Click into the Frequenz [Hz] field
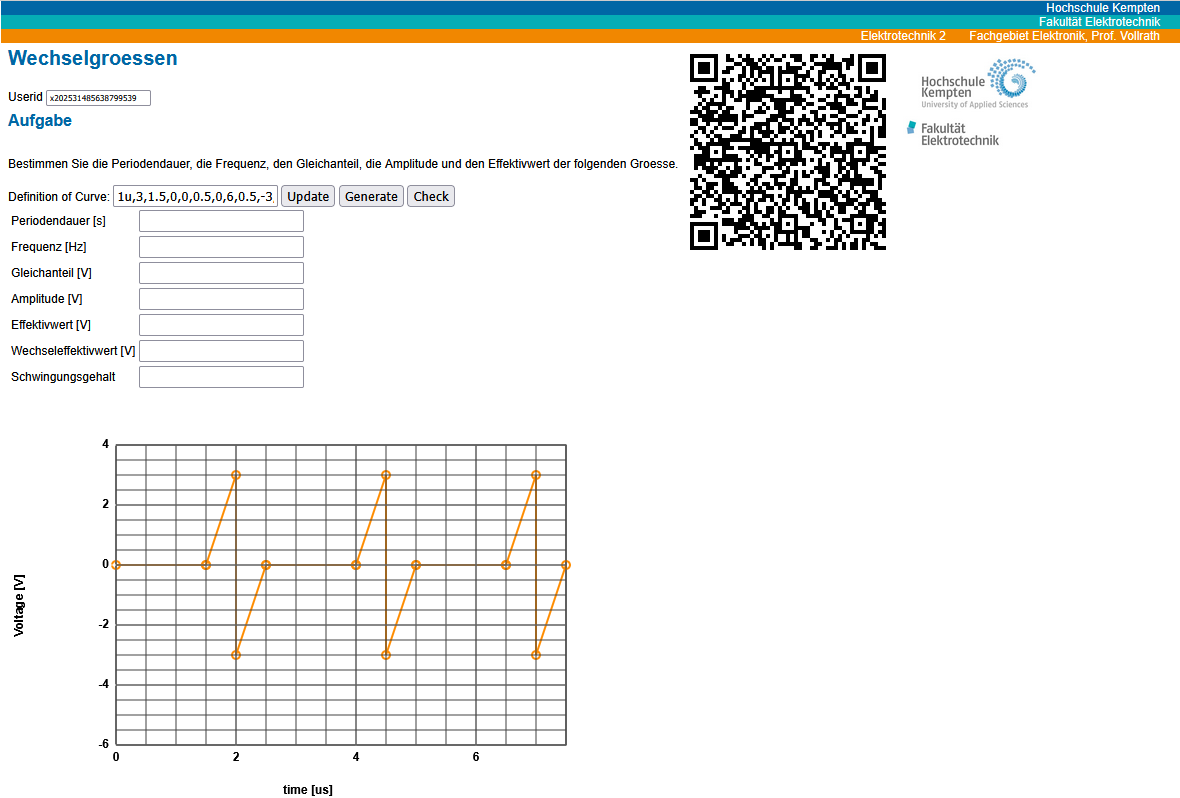Screen dimensions: 1180x798 [221, 247]
